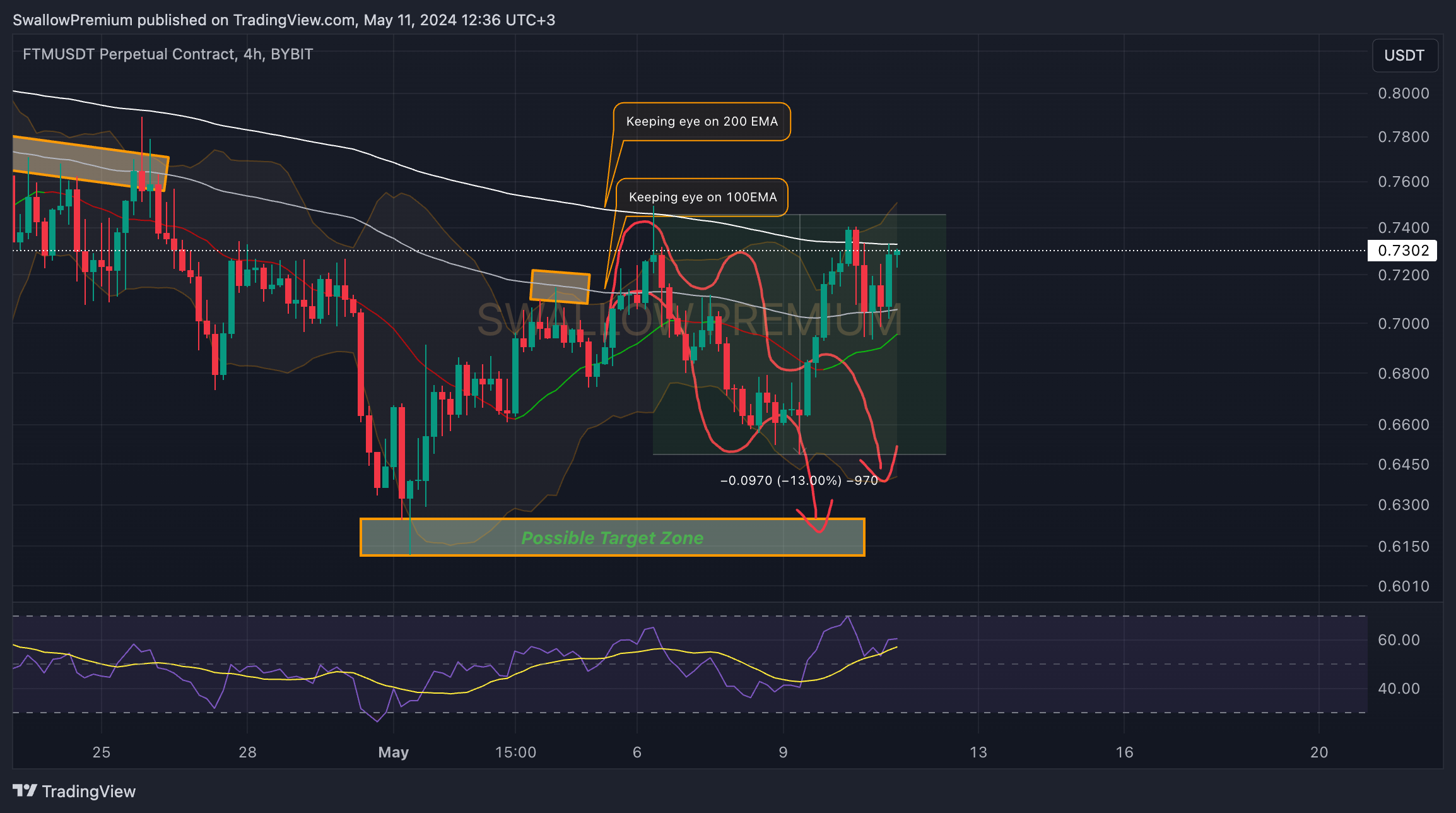Click the FTMUSDT Perpetual Contract title
Image resolution: width=1456 pixels, height=813 pixels.
tap(168, 54)
